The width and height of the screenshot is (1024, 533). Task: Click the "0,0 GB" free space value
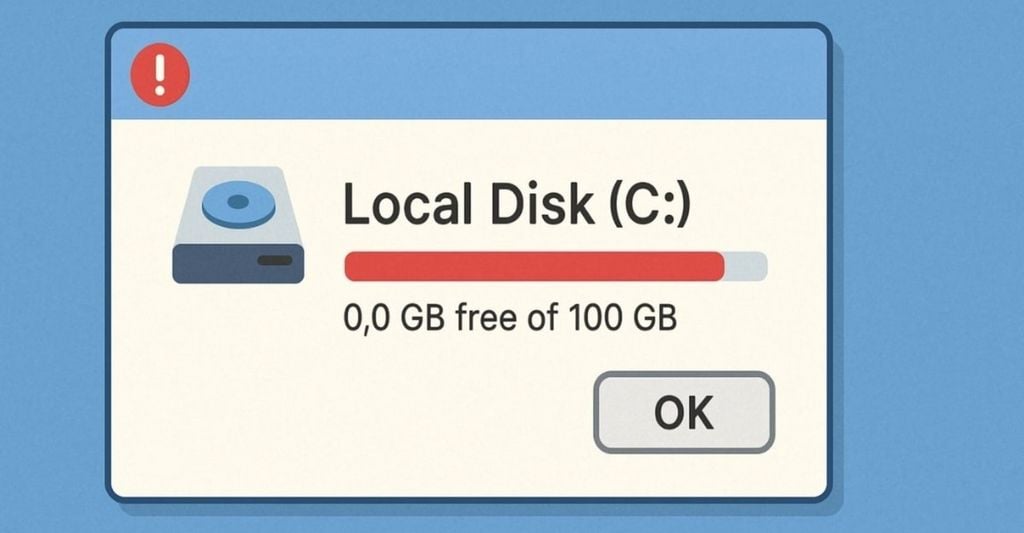tap(394, 319)
